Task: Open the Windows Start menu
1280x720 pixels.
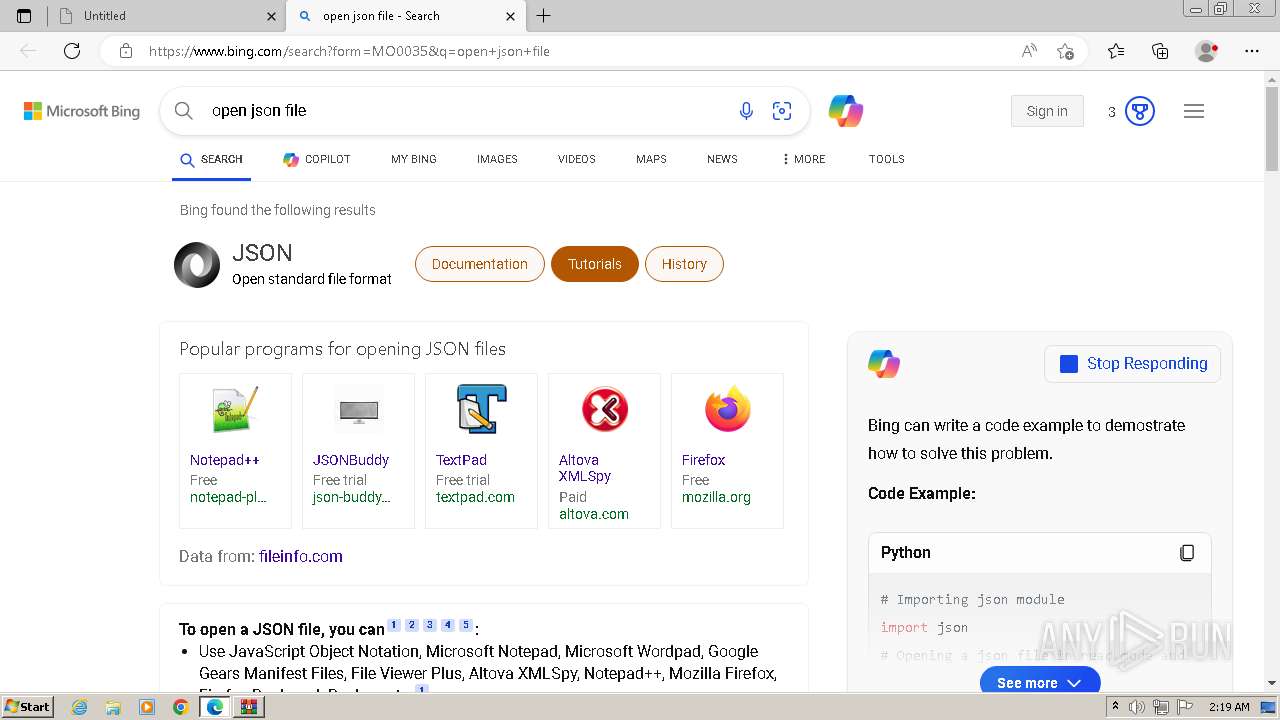Action: (28, 707)
